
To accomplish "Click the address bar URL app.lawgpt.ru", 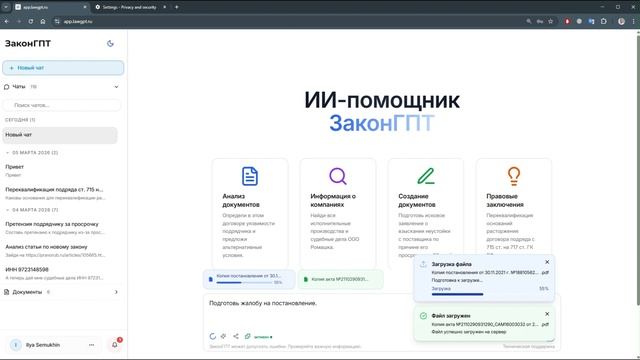I will [x=78, y=21].
